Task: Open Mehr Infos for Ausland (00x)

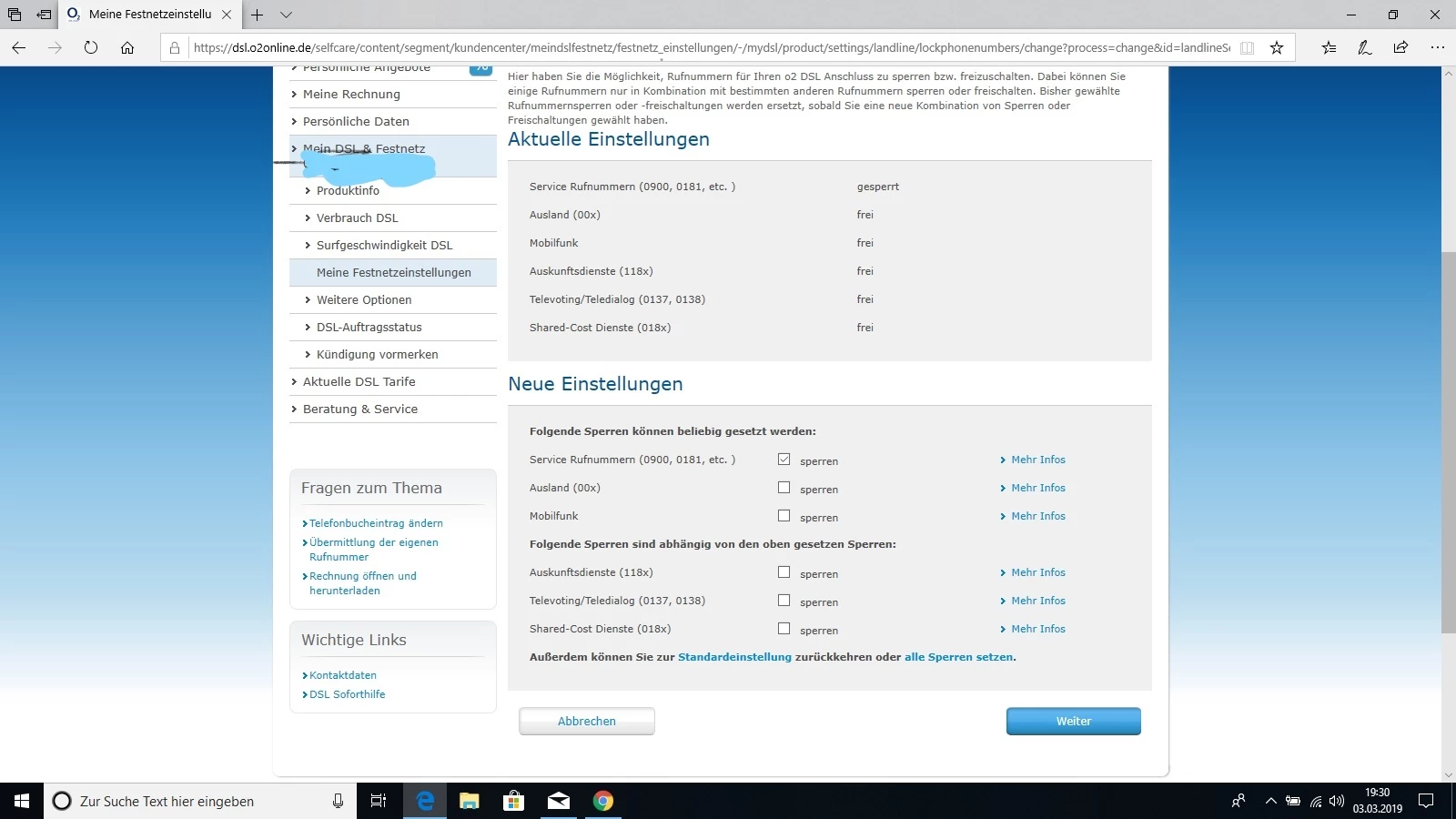Action: click(x=1038, y=488)
